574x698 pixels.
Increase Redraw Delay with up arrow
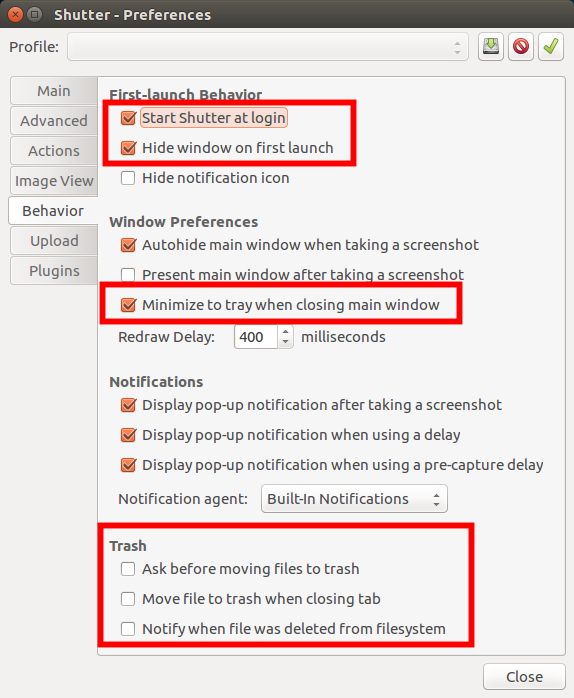[285, 332]
